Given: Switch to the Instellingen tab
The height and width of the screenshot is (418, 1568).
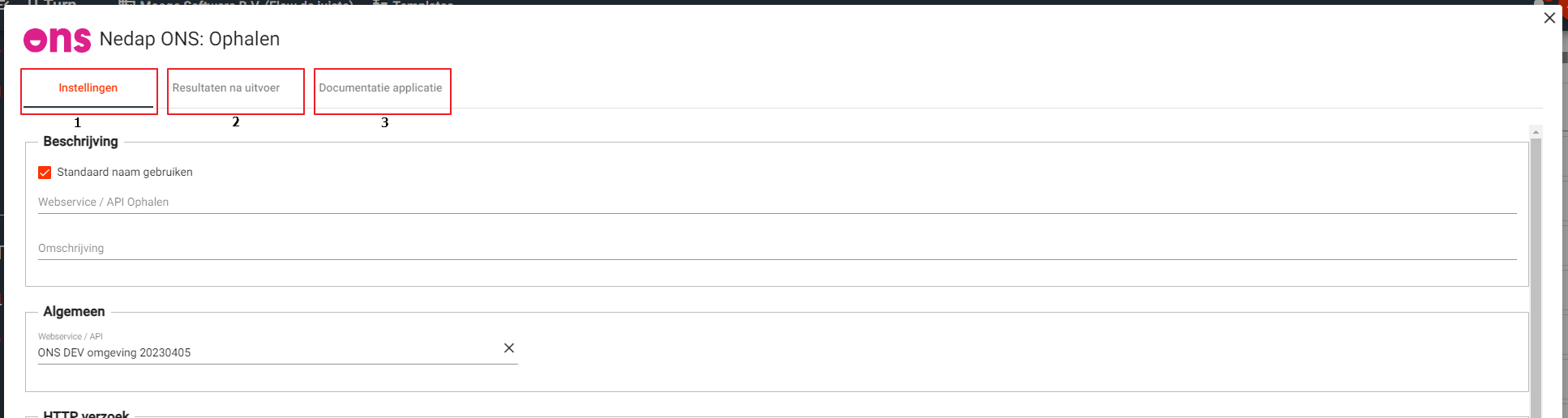Looking at the screenshot, I should 88,88.
